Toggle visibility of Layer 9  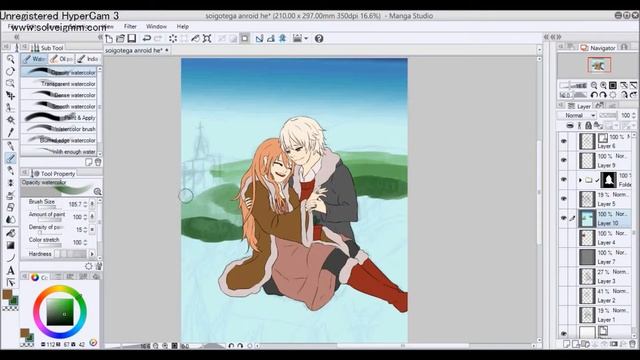click(564, 160)
